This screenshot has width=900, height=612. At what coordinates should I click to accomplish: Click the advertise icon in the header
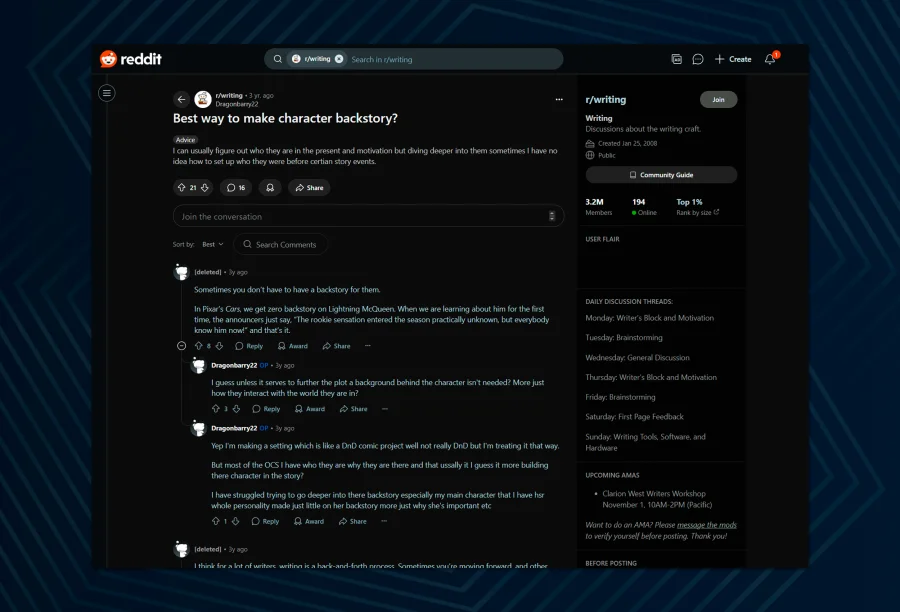(676, 59)
